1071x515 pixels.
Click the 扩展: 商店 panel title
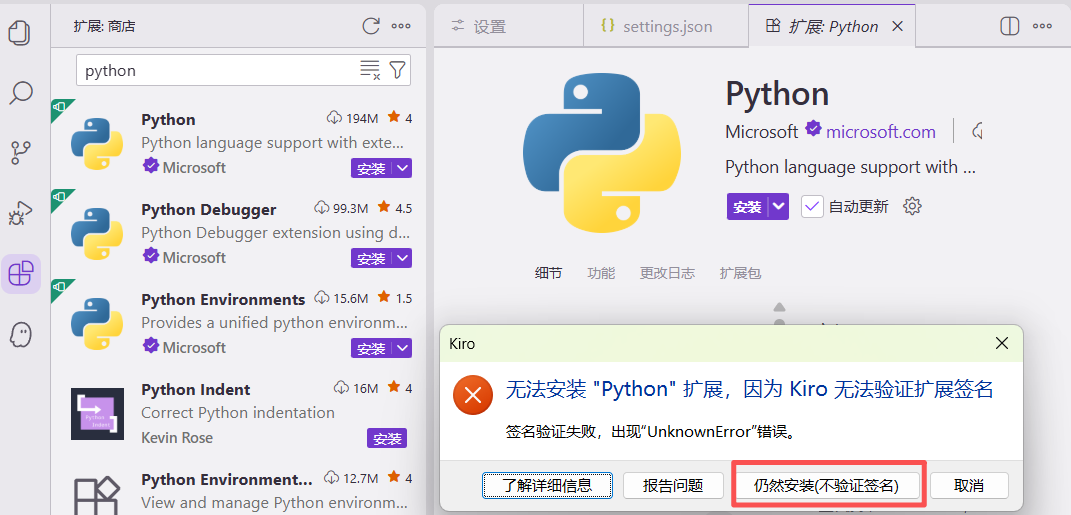pos(105,27)
